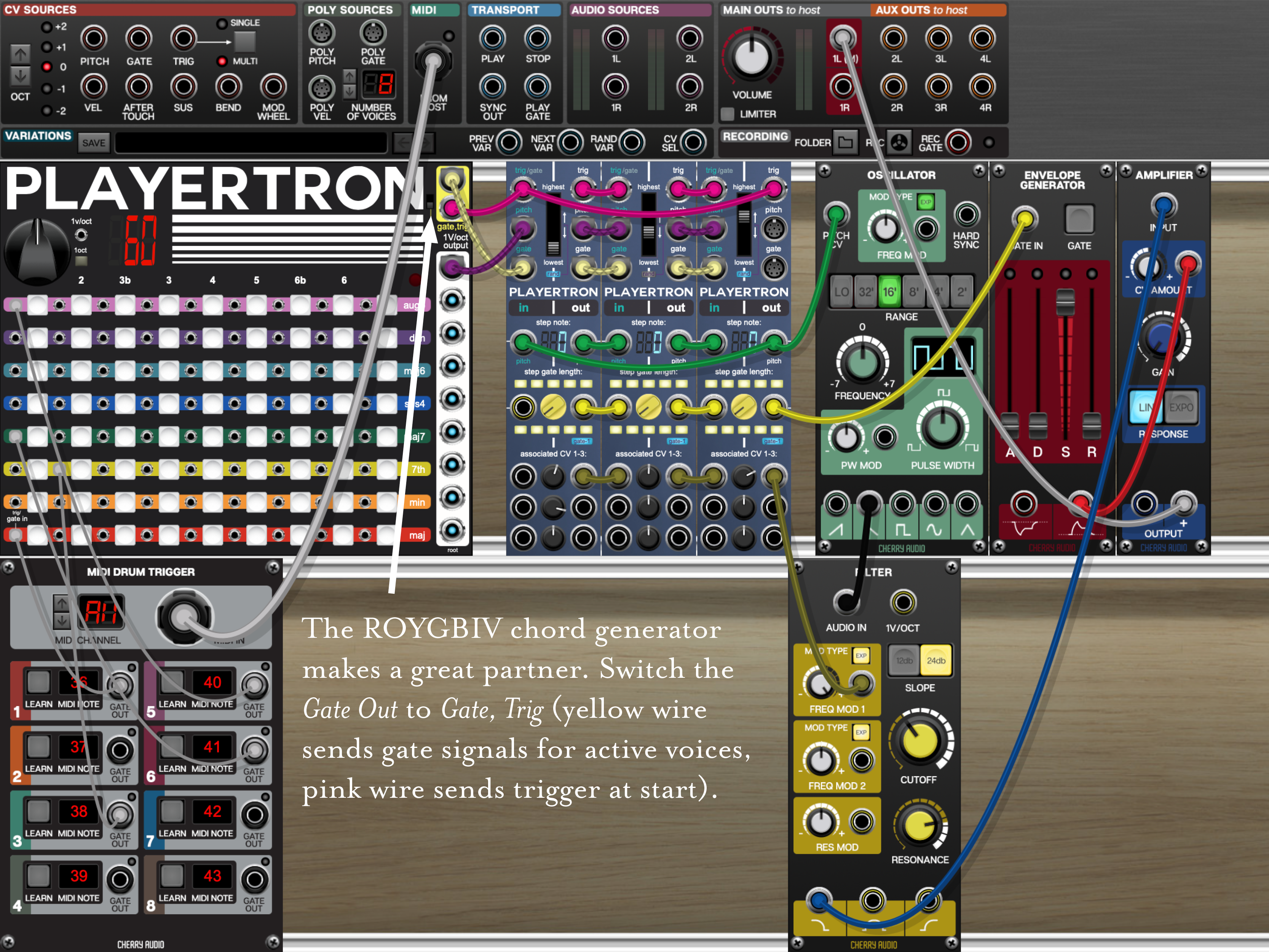Click the SAVE variation button
Screen dimensions: 1269x952
pos(94,143)
